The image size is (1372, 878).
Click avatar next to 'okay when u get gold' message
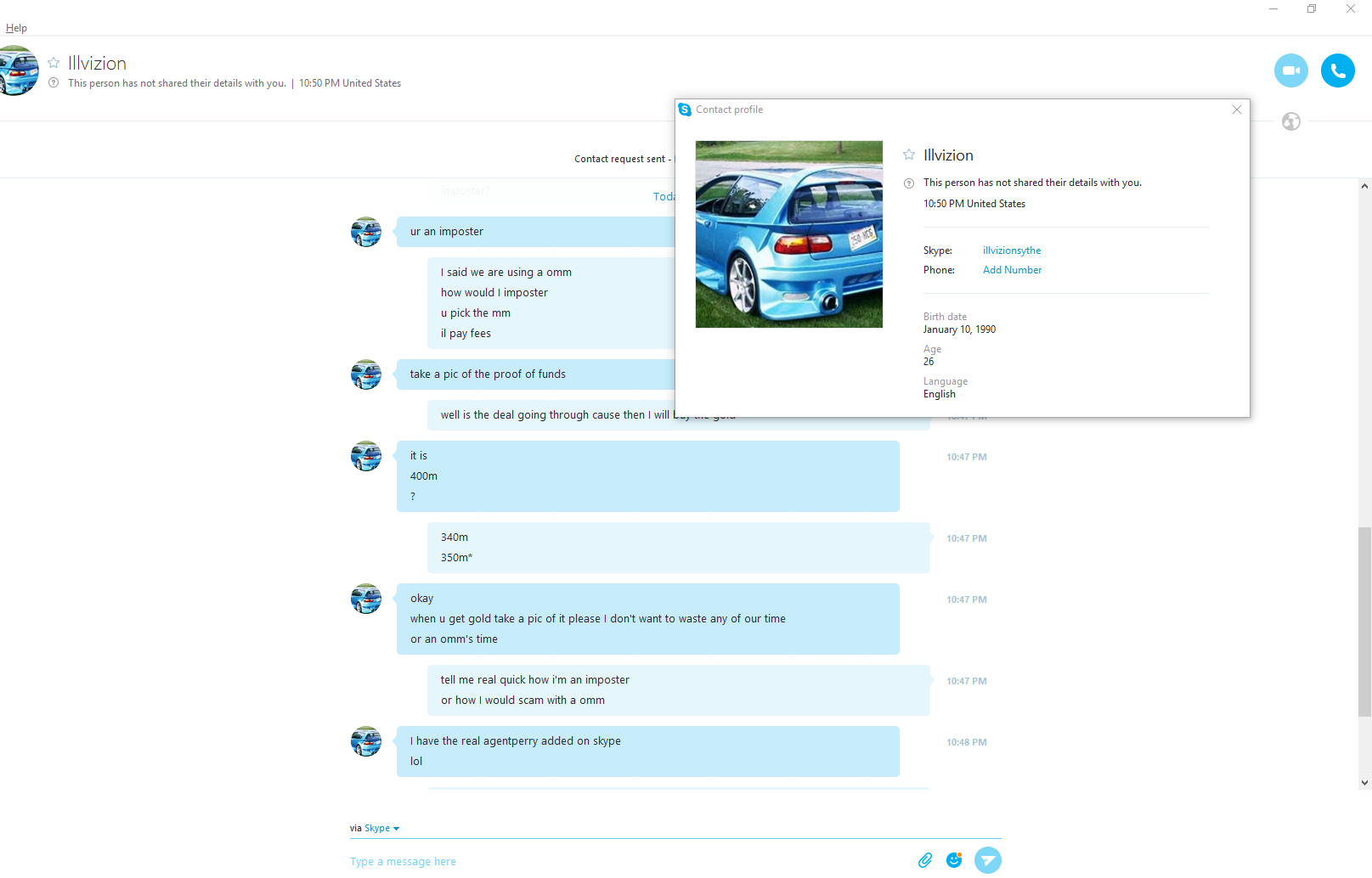tap(366, 599)
